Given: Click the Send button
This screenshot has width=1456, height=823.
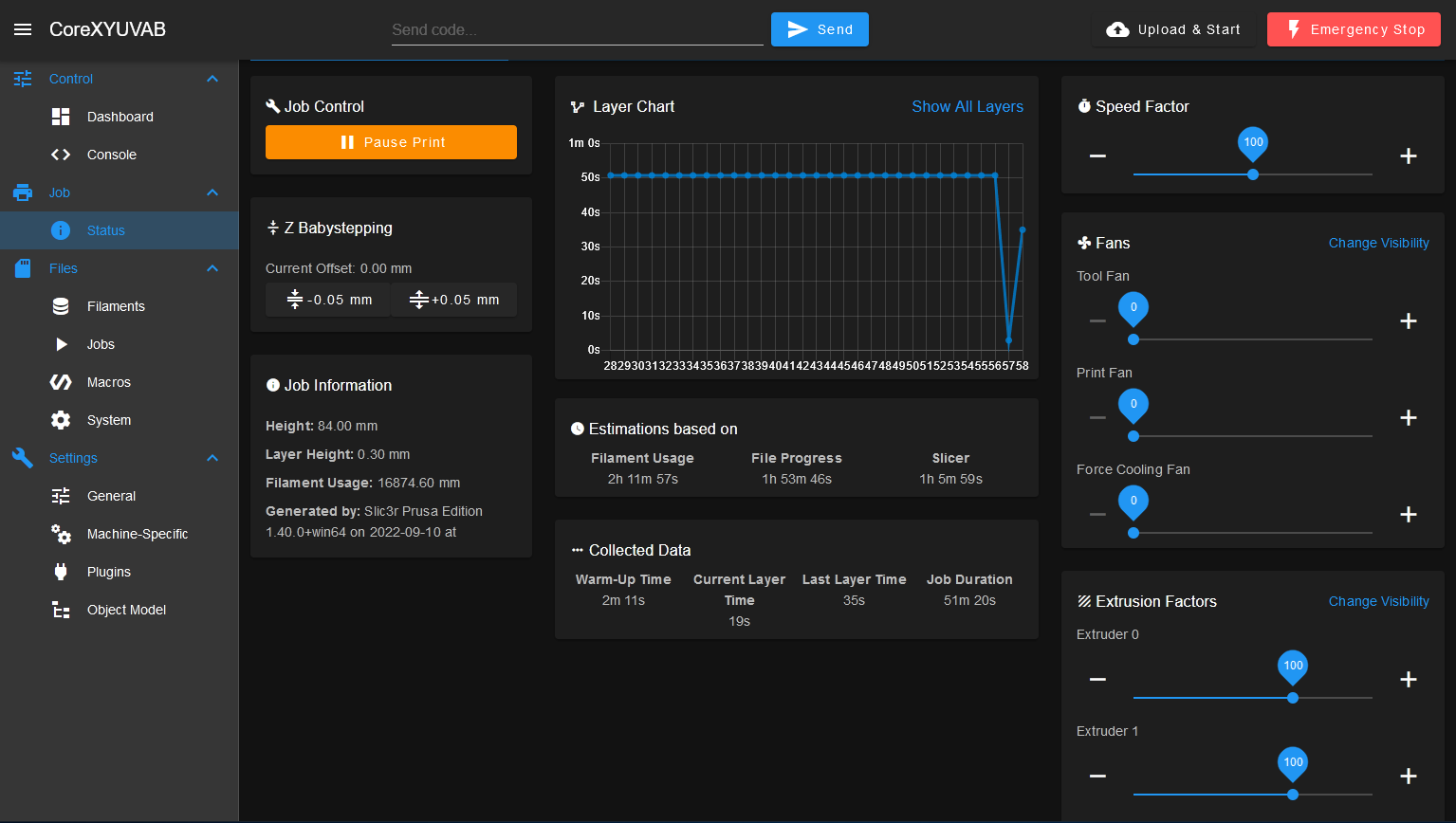Looking at the screenshot, I should tap(820, 29).
